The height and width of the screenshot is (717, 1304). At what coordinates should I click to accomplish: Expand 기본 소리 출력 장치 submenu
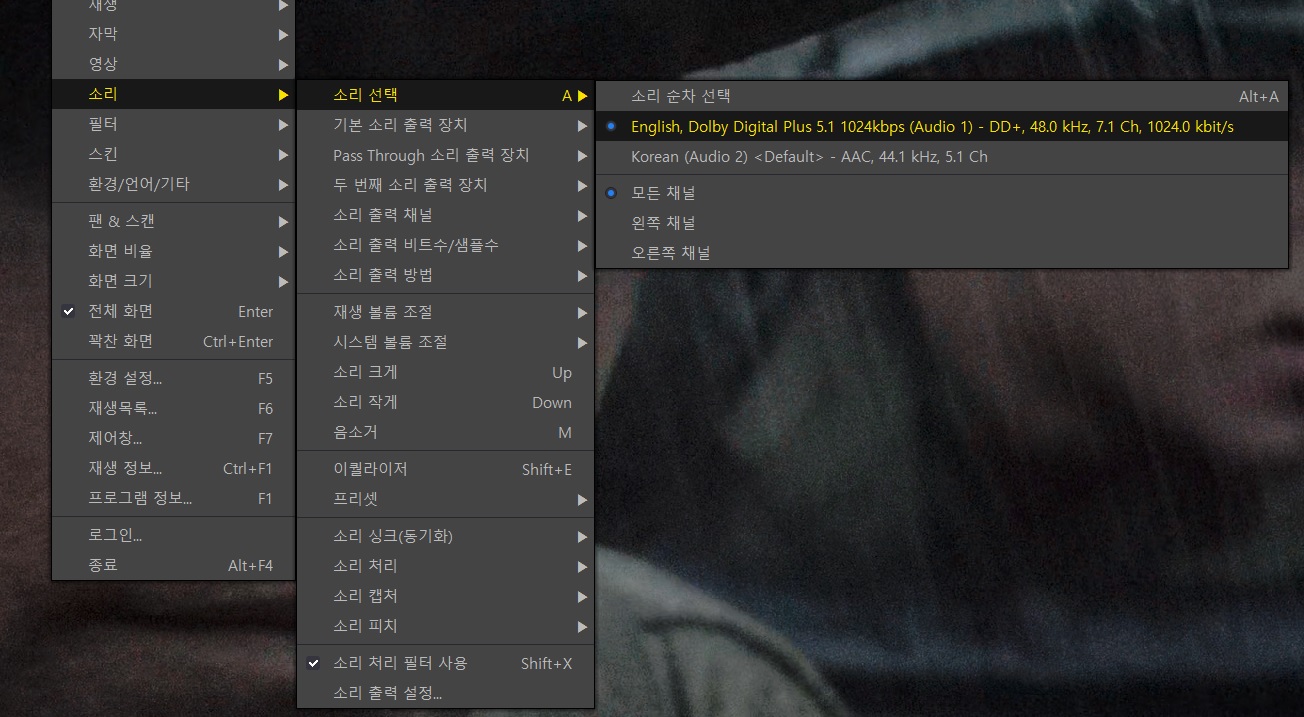click(x=400, y=125)
